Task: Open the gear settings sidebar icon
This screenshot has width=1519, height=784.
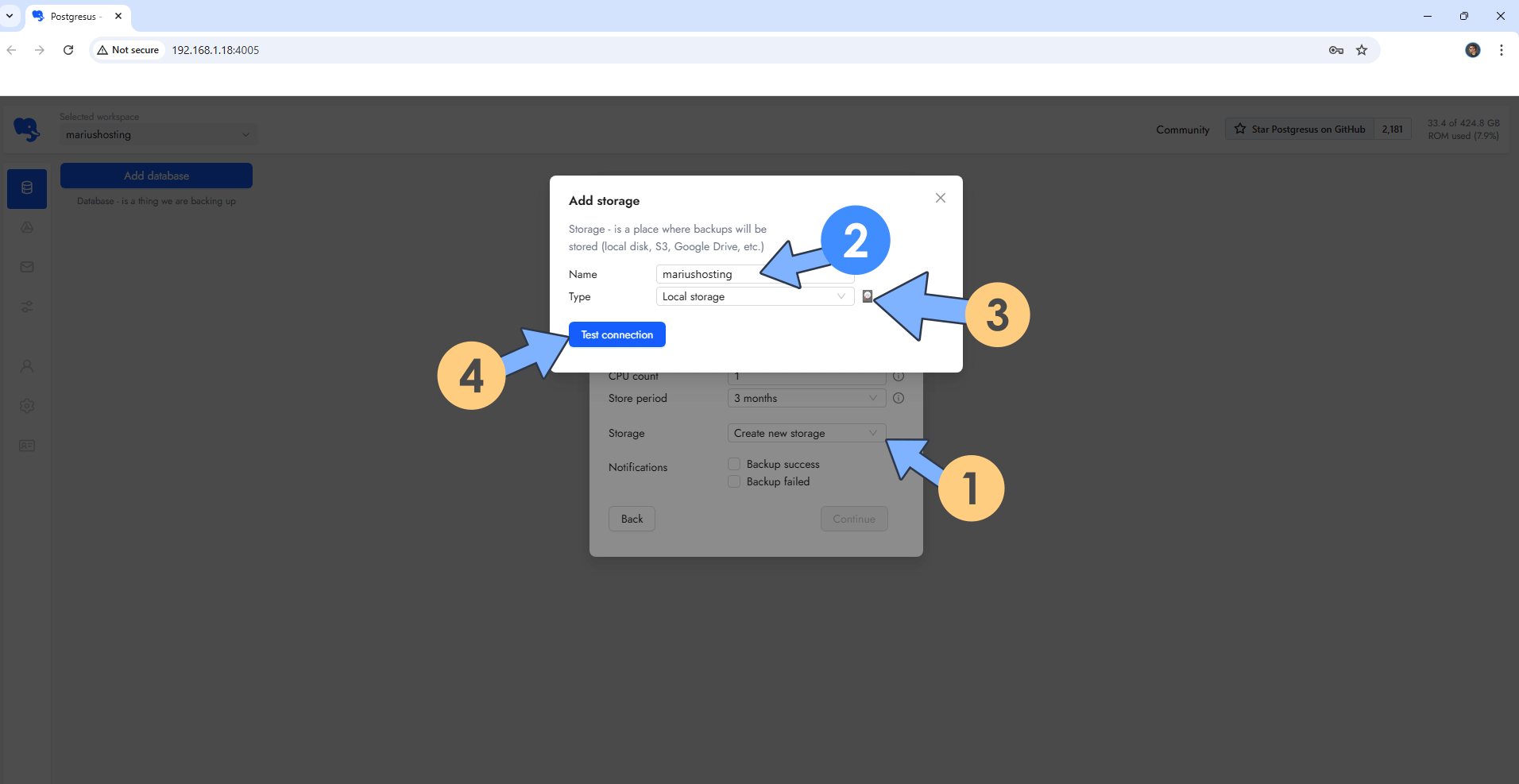Action: [27, 406]
